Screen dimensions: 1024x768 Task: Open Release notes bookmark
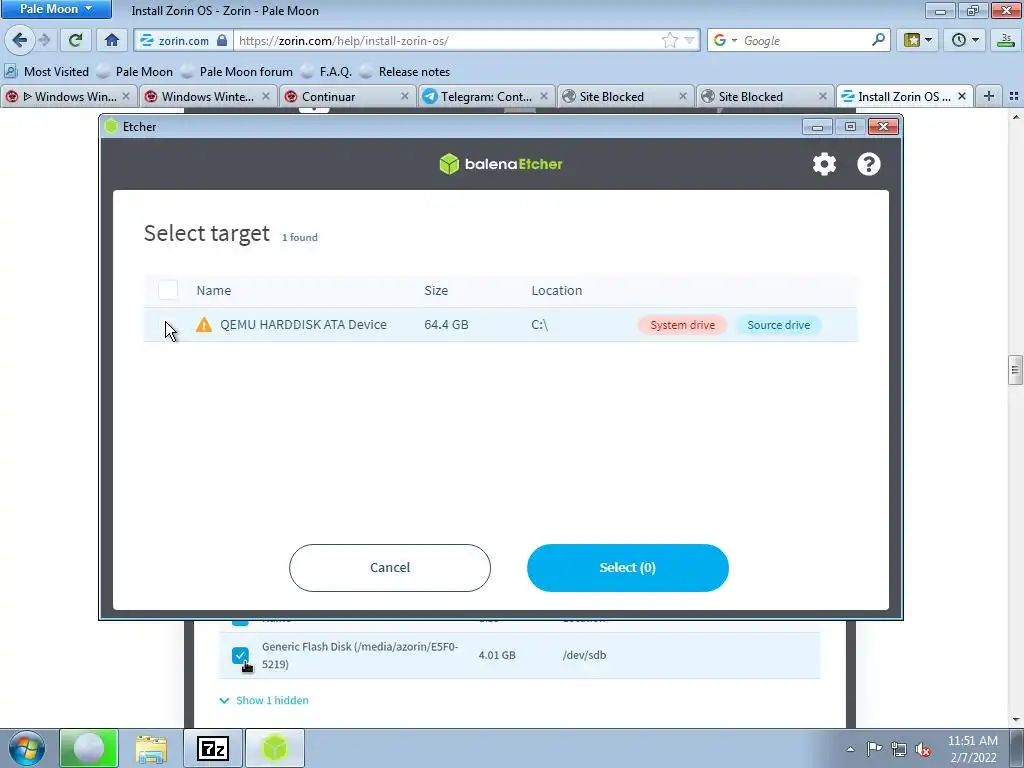tap(405, 71)
